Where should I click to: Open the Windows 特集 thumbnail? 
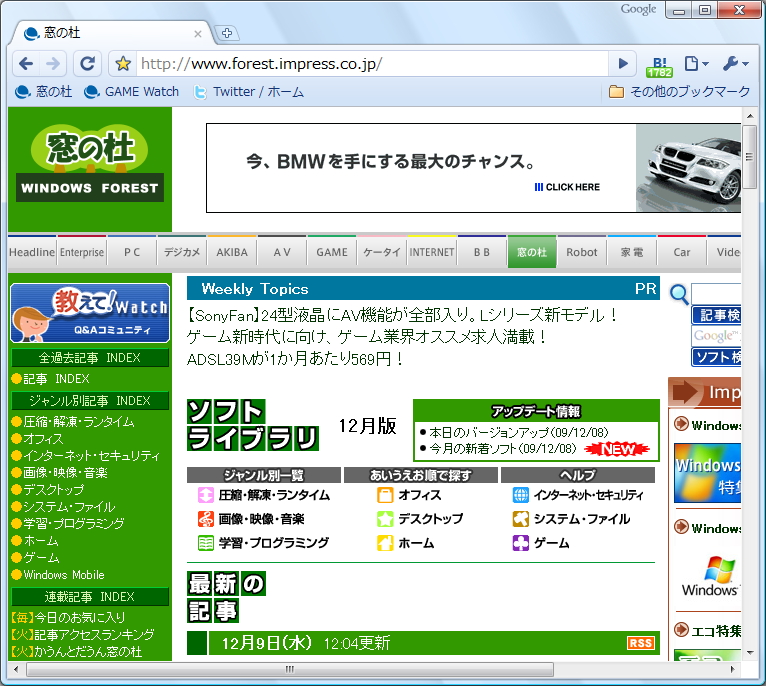pos(707,473)
